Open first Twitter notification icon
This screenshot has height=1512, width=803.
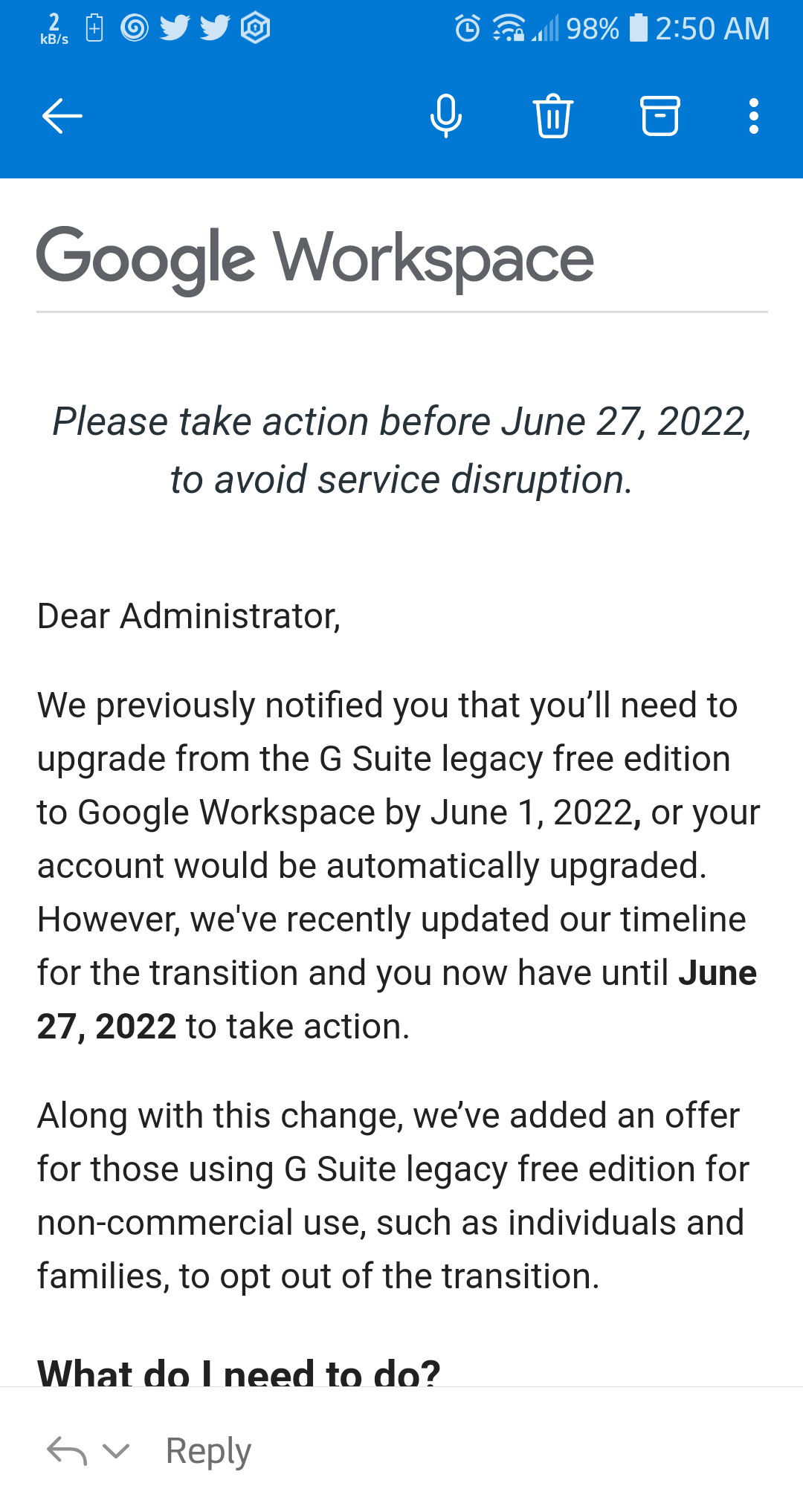(x=175, y=28)
